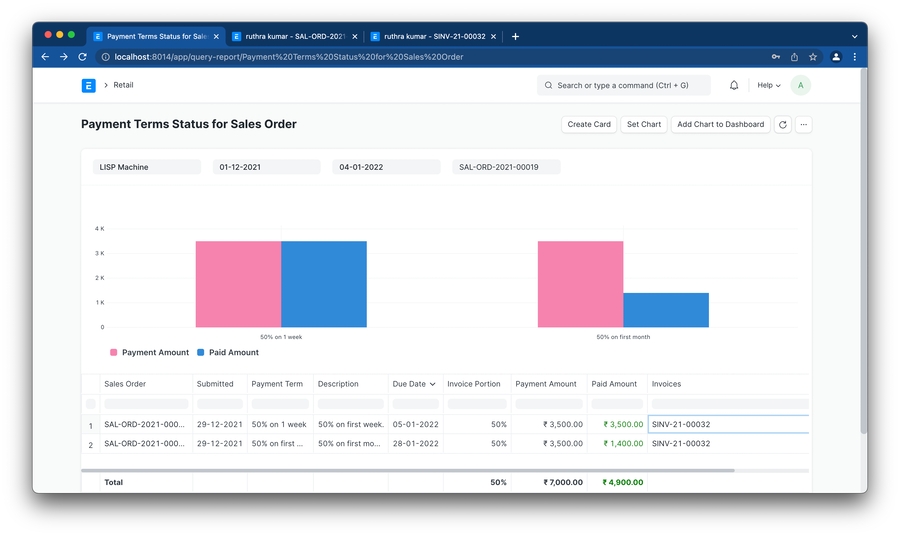Viewport: 900px width, 536px height.
Task: Focus the search command bar
Action: (624, 86)
